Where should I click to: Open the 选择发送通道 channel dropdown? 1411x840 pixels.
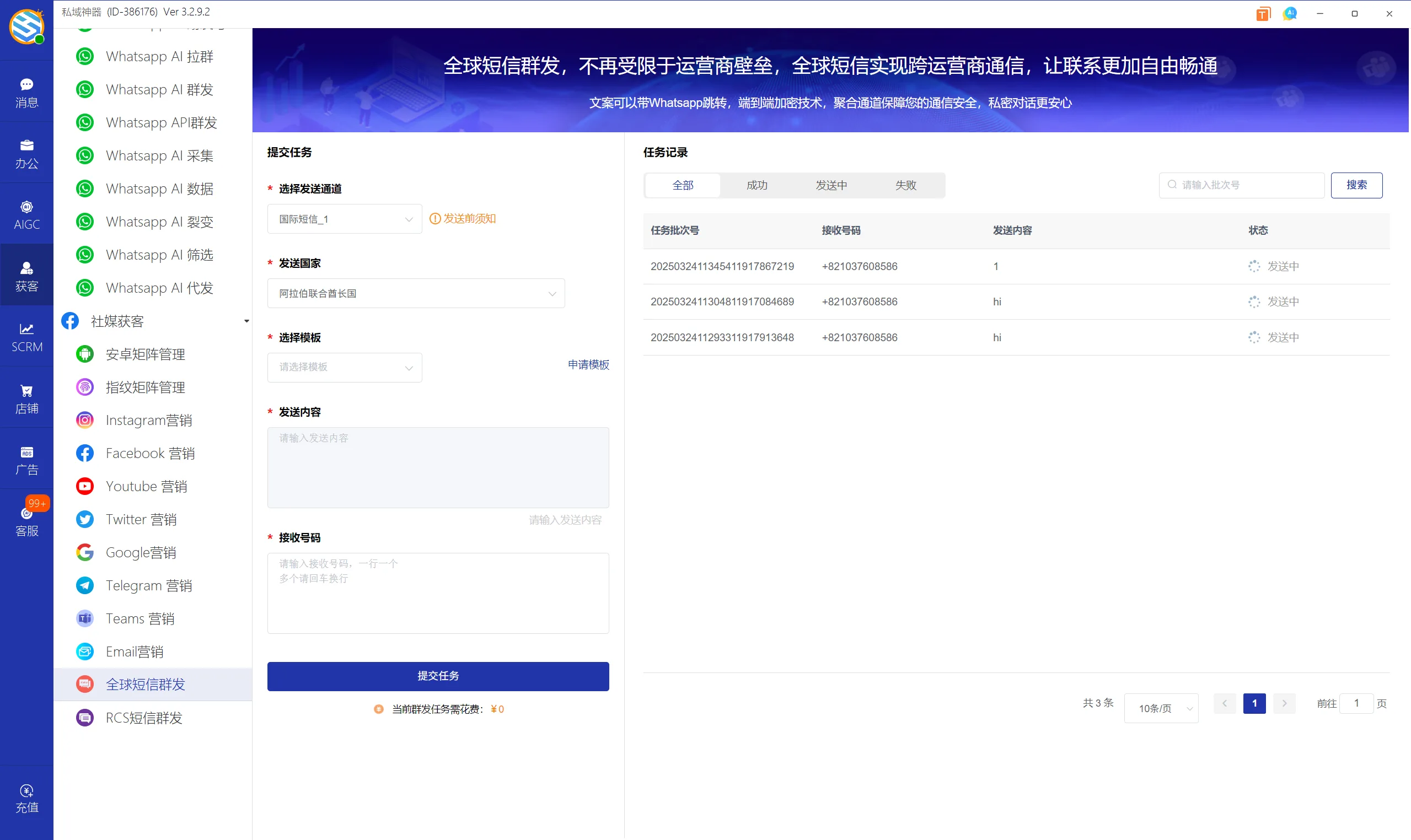click(344, 218)
